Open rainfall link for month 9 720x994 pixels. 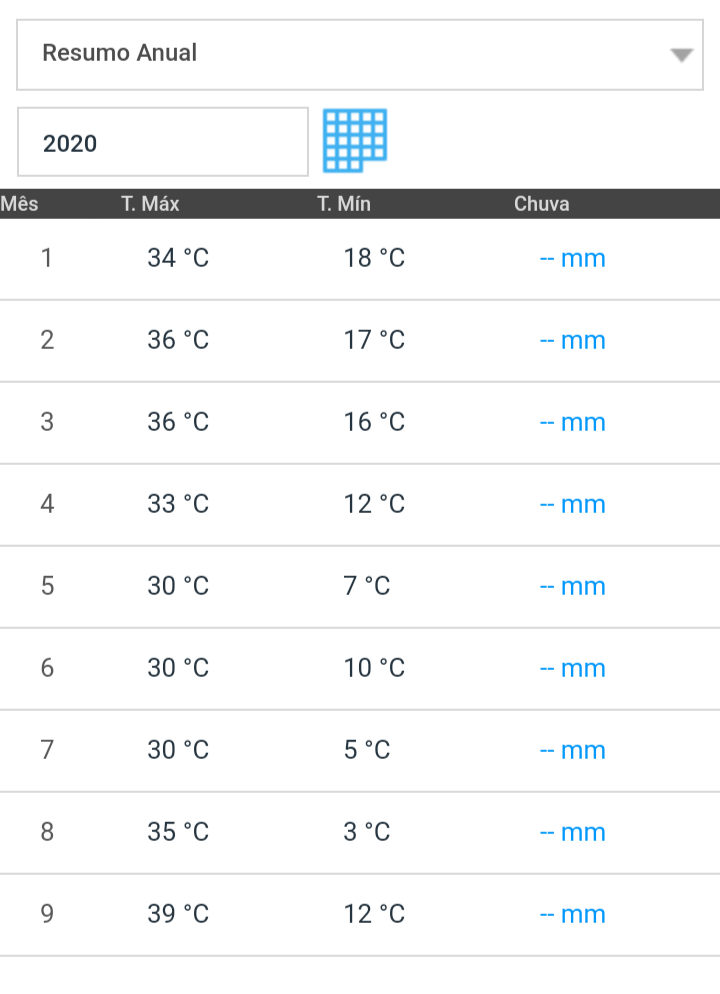click(572, 914)
